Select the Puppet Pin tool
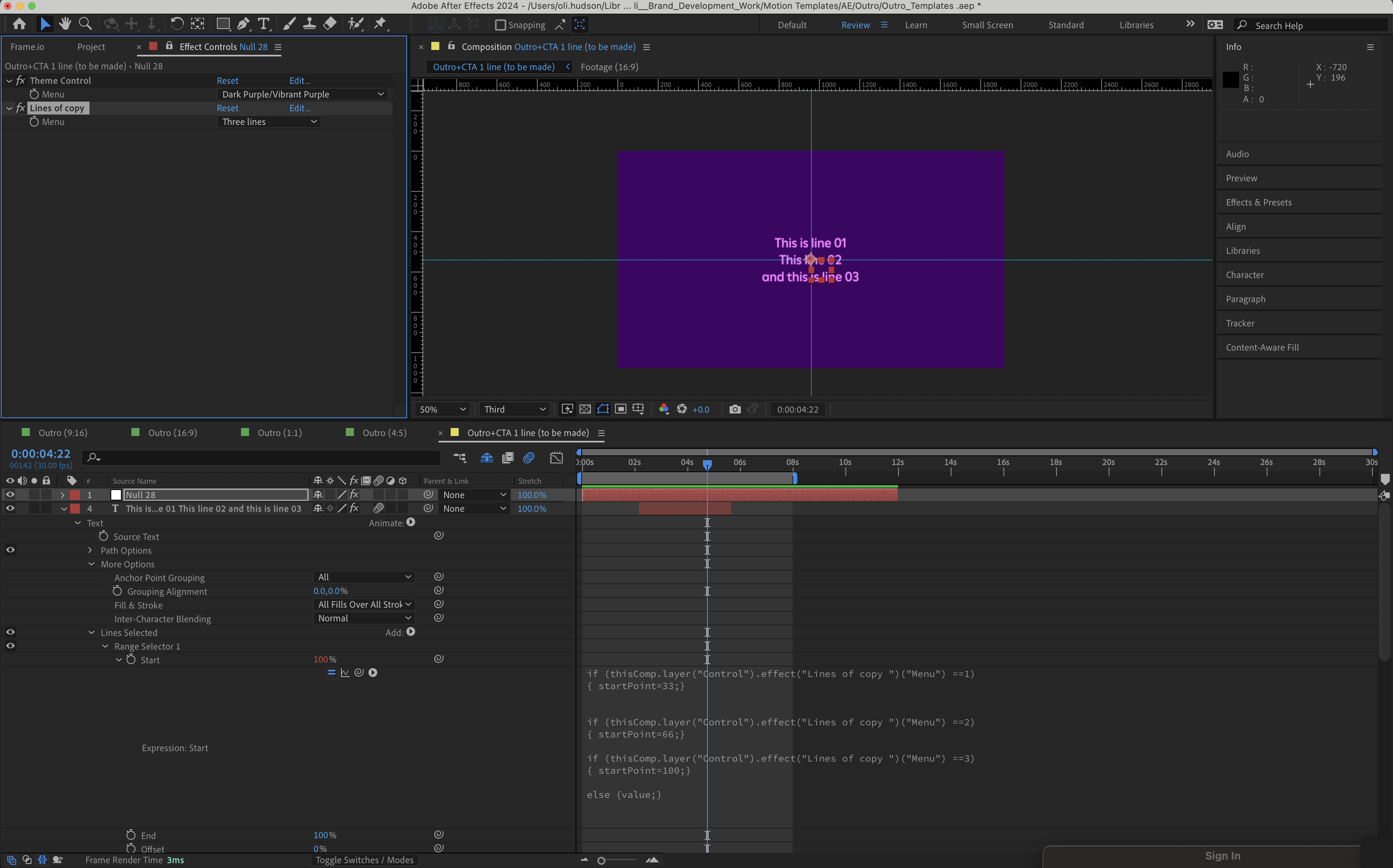 click(x=380, y=24)
